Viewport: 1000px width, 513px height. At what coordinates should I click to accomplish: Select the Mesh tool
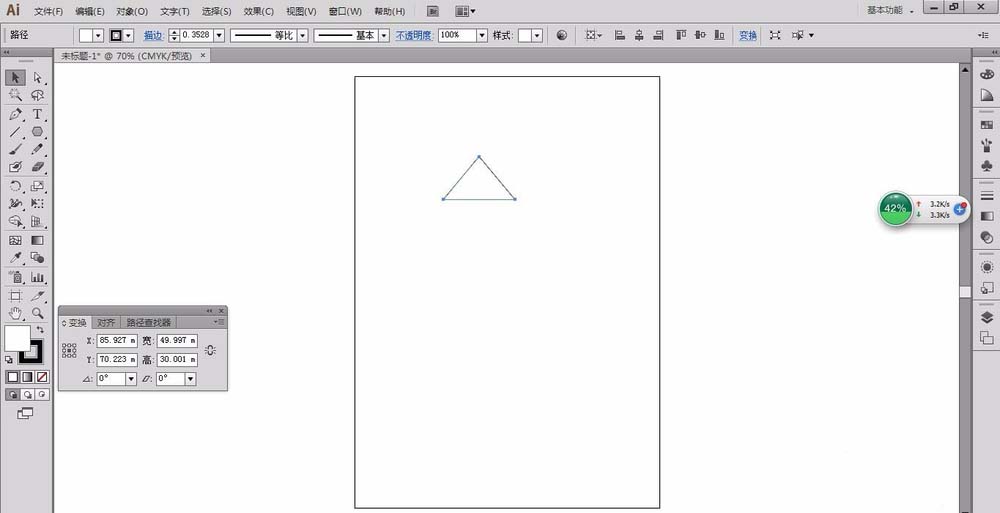click(x=15, y=241)
